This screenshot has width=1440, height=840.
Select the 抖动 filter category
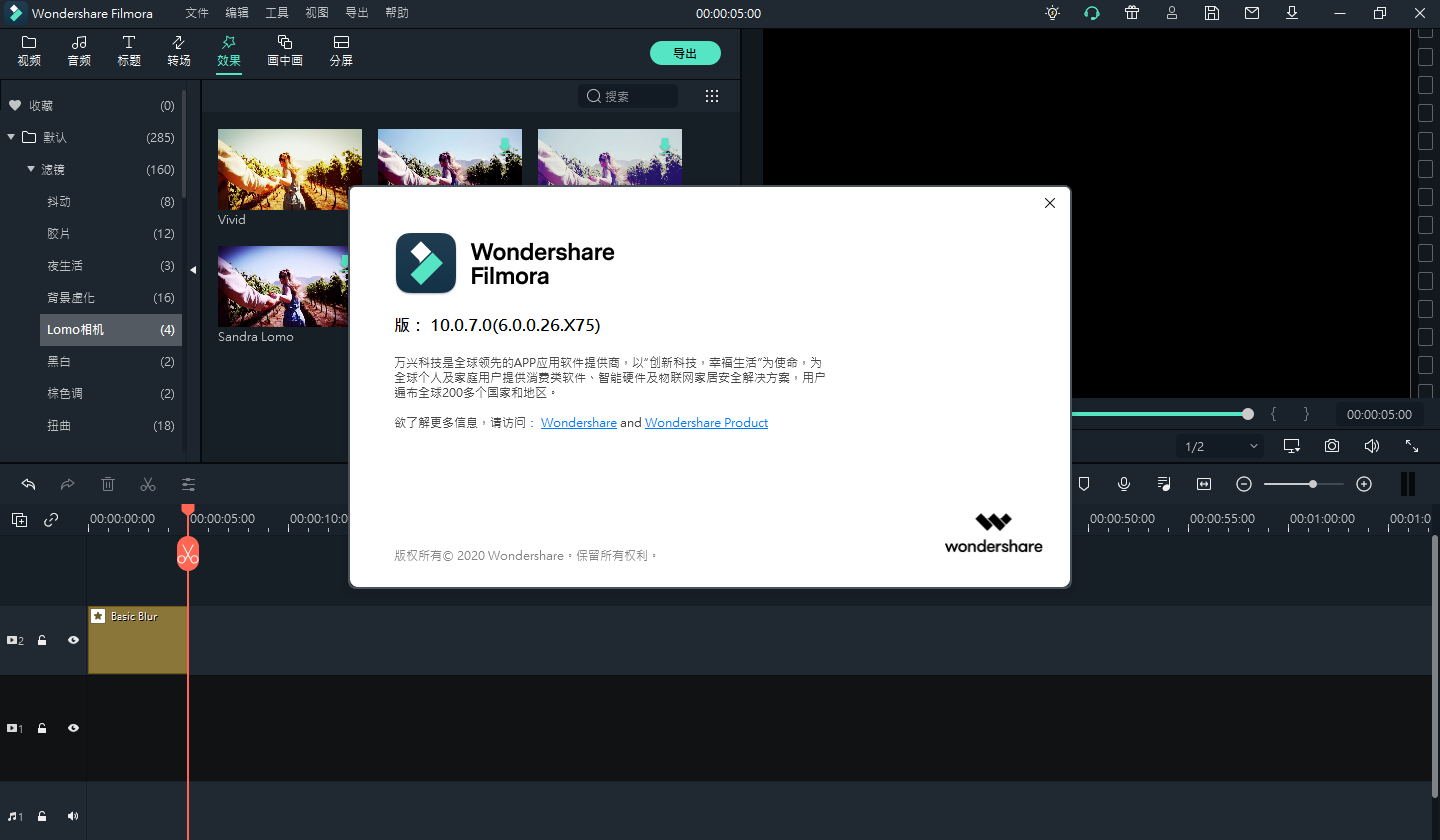coord(110,202)
